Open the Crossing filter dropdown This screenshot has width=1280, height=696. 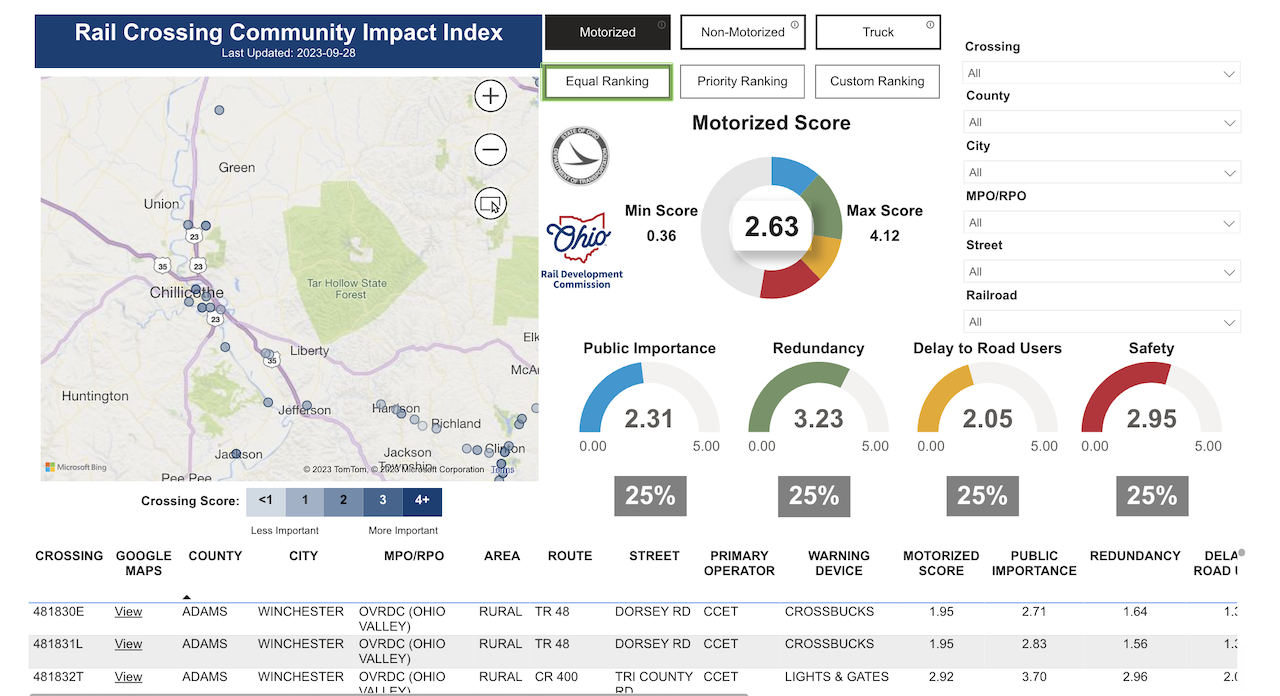tap(1101, 73)
